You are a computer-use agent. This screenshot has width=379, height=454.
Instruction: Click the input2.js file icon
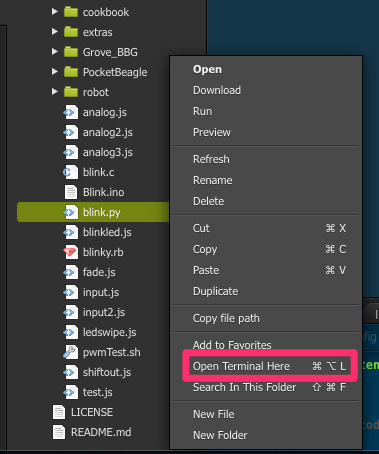tap(70, 312)
